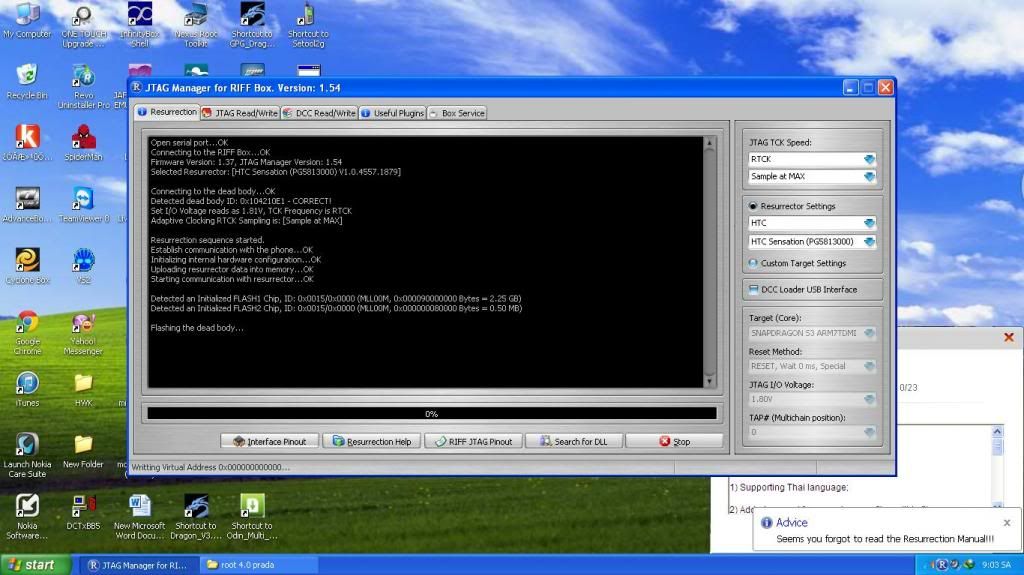The image size is (1024, 575).
Task: Click Advice balloon Resurrection Manual message
Action: (885, 539)
